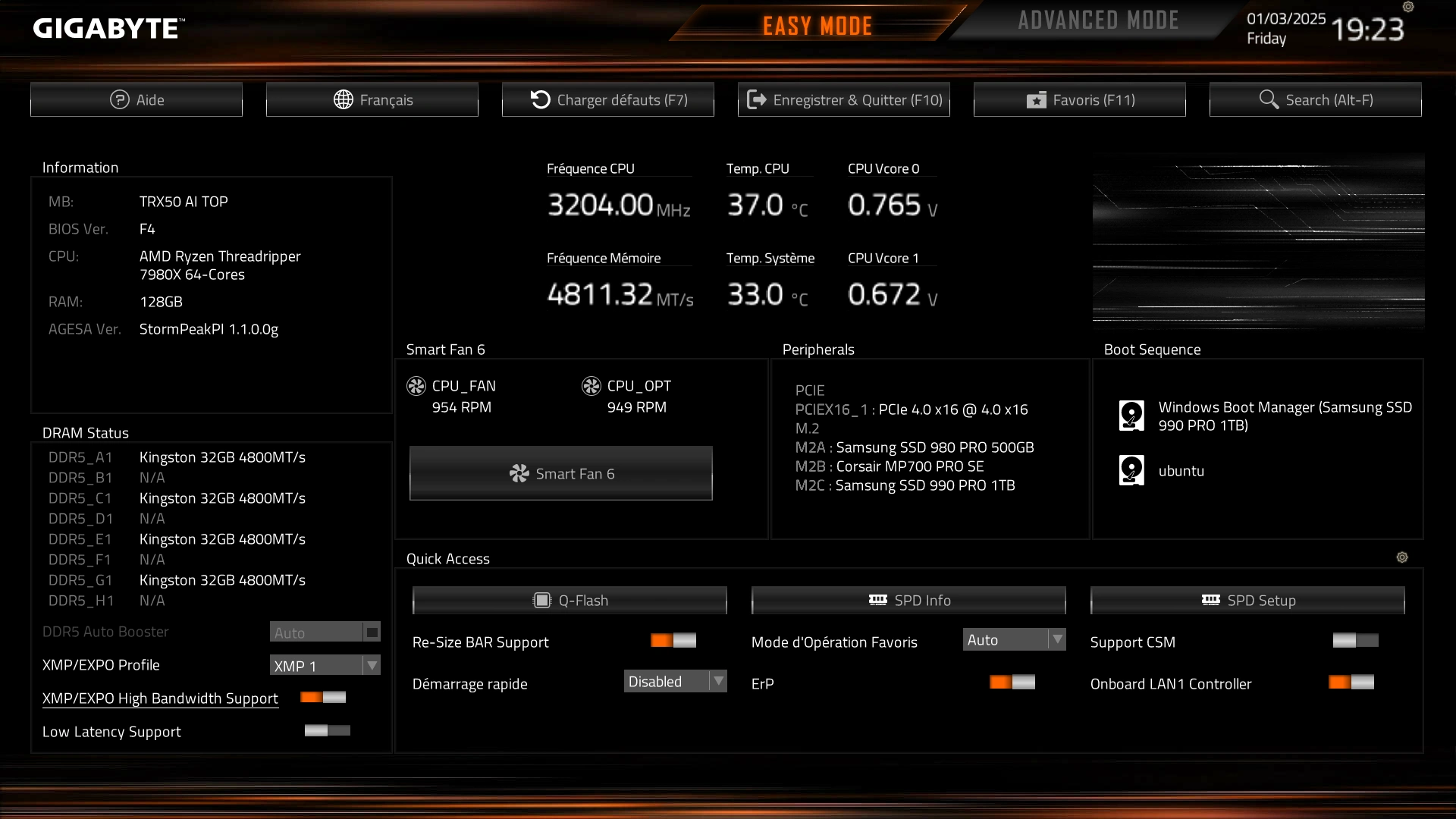Click the 33.0 °C system temperature value

(767, 294)
